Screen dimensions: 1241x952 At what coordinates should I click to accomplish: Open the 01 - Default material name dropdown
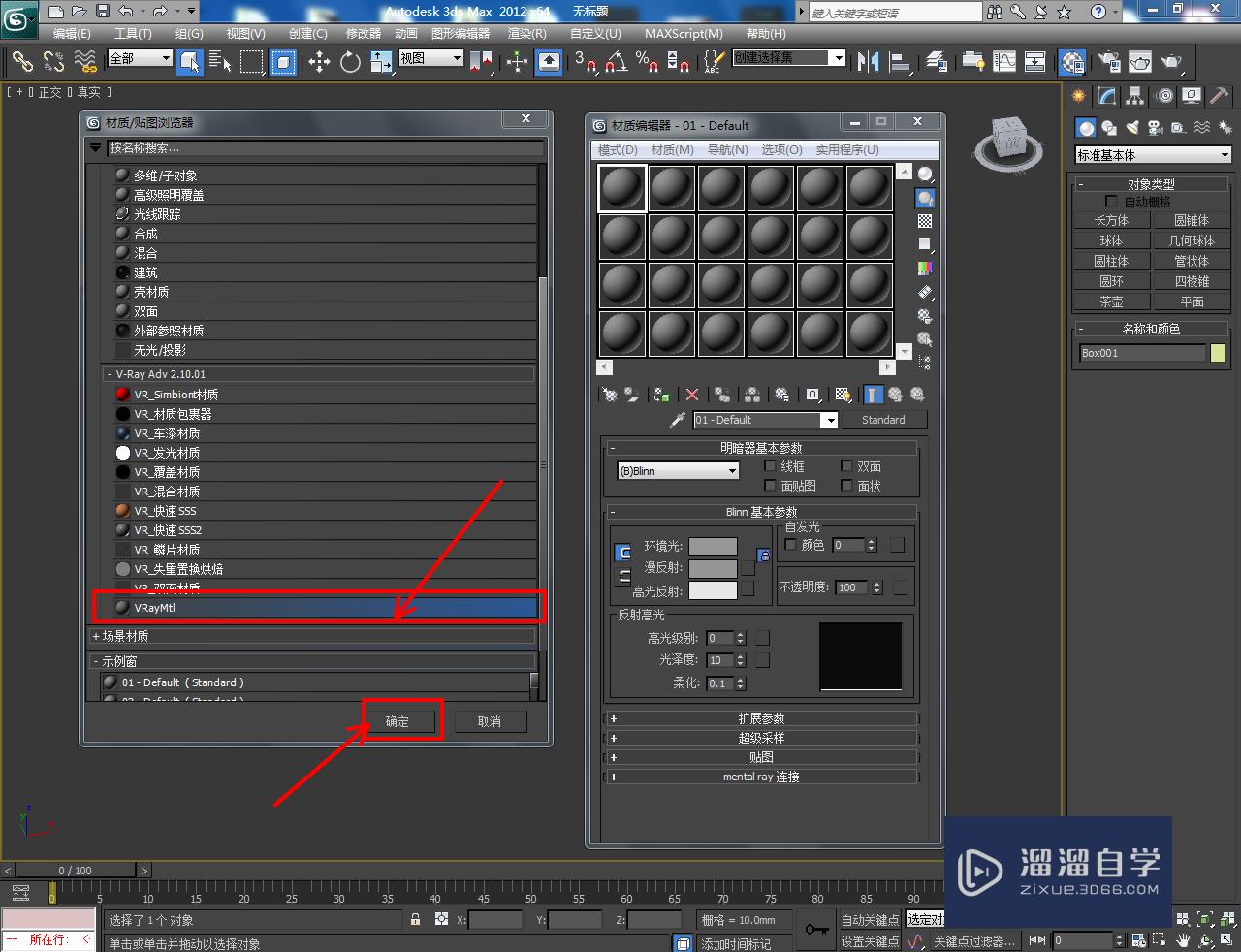click(765, 420)
